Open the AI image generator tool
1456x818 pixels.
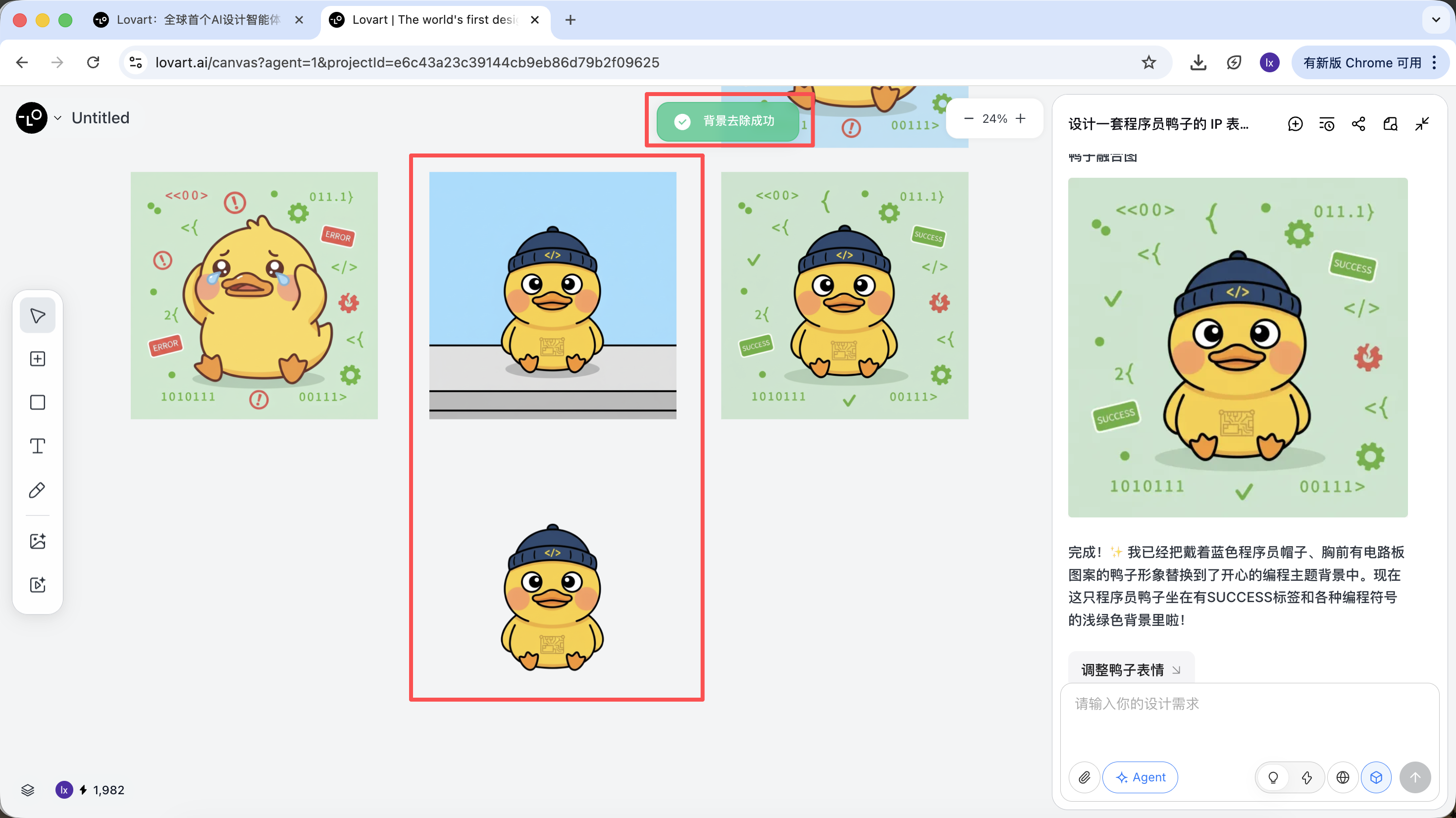(x=37, y=541)
